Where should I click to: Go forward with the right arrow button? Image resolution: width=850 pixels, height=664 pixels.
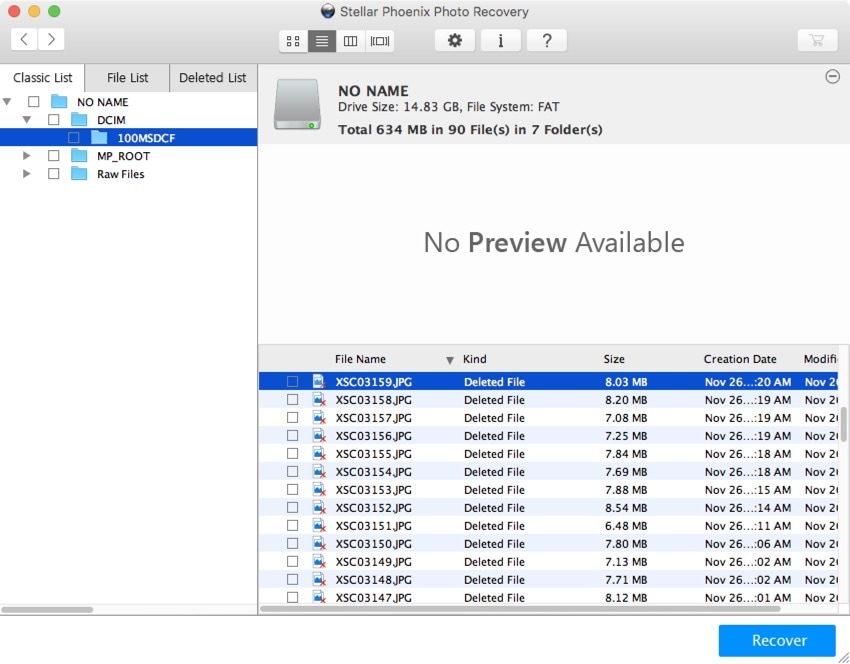coord(51,40)
